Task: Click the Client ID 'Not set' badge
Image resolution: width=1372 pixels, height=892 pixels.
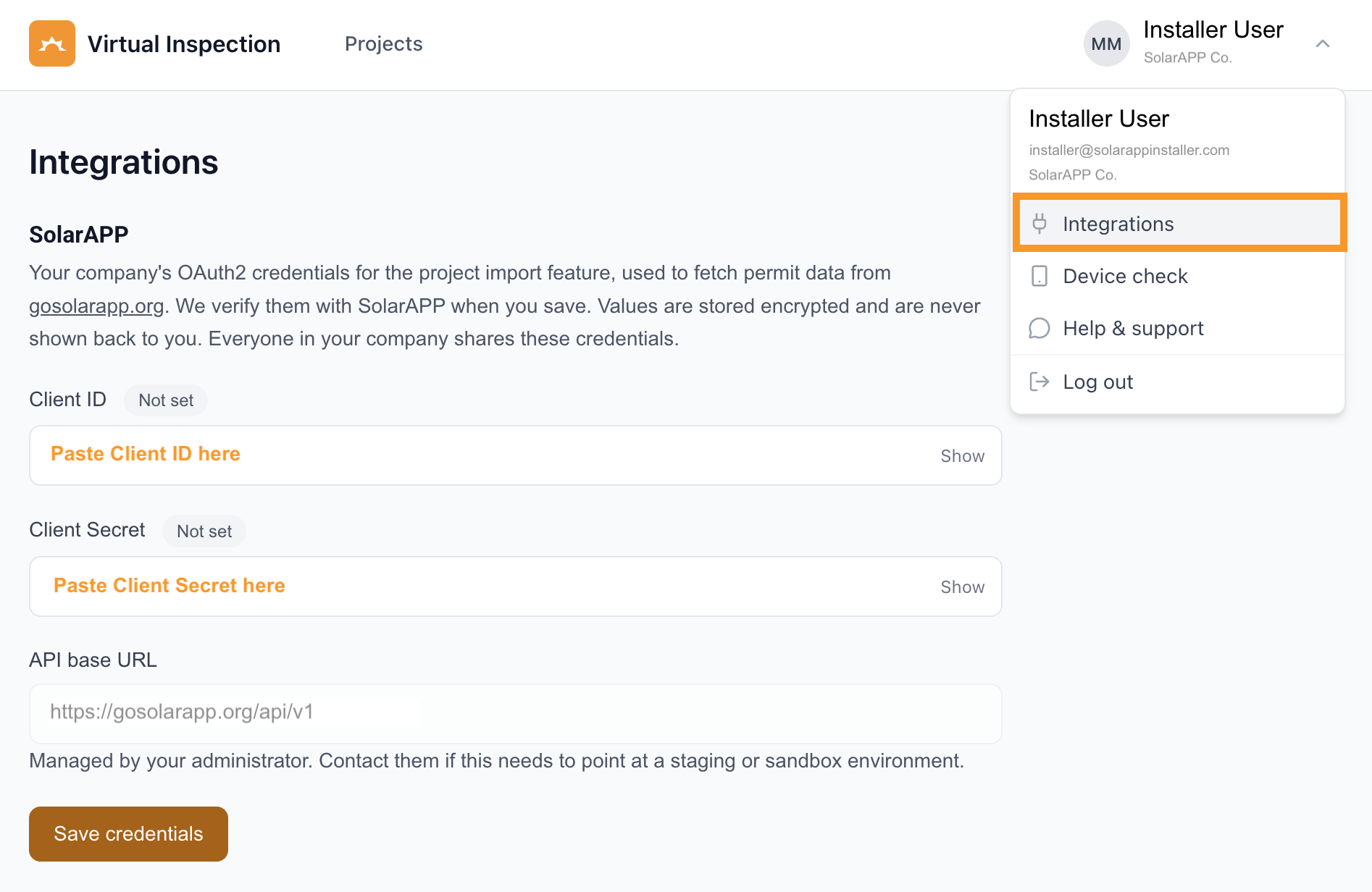Action: [x=166, y=400]
